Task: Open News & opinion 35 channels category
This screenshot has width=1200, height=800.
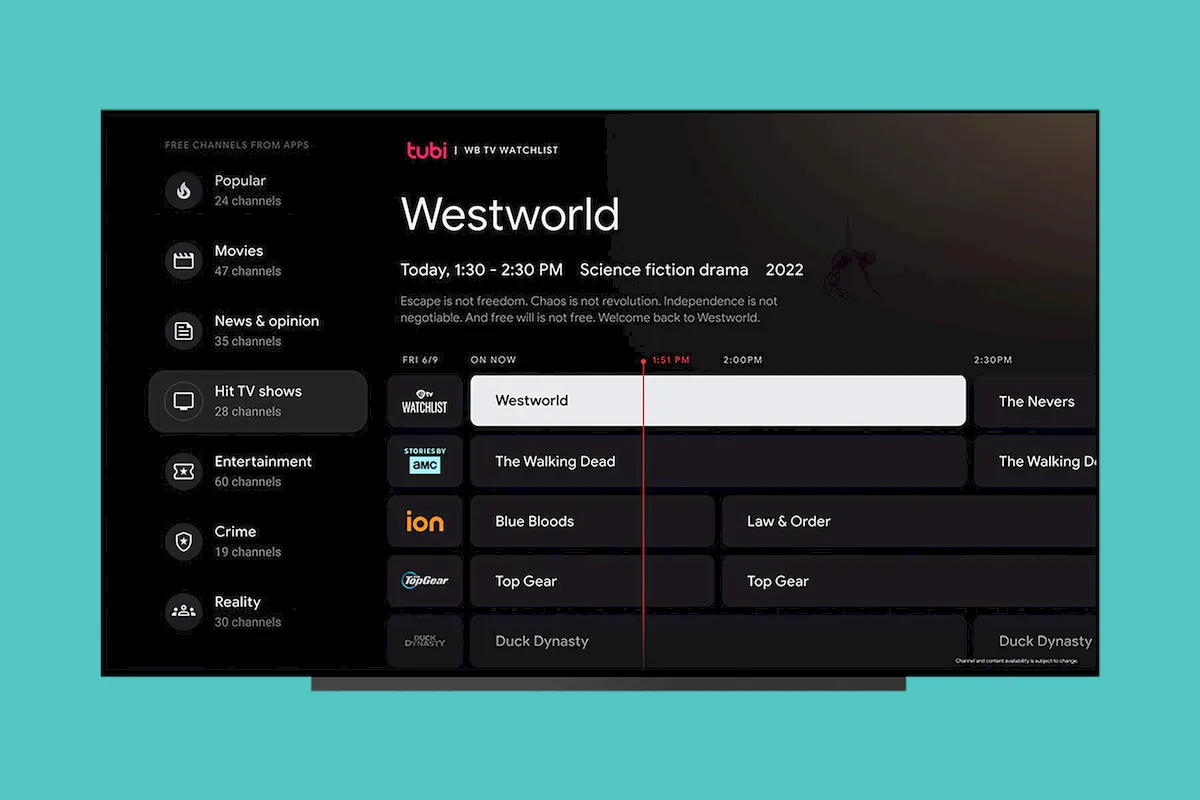Action: (x=258, y=331)
